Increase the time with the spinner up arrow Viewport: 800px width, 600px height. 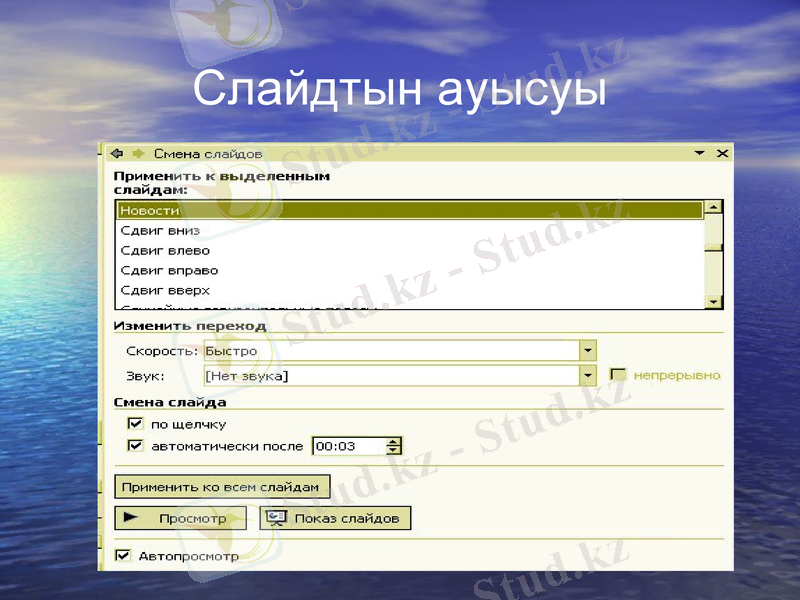click(394, 442)
